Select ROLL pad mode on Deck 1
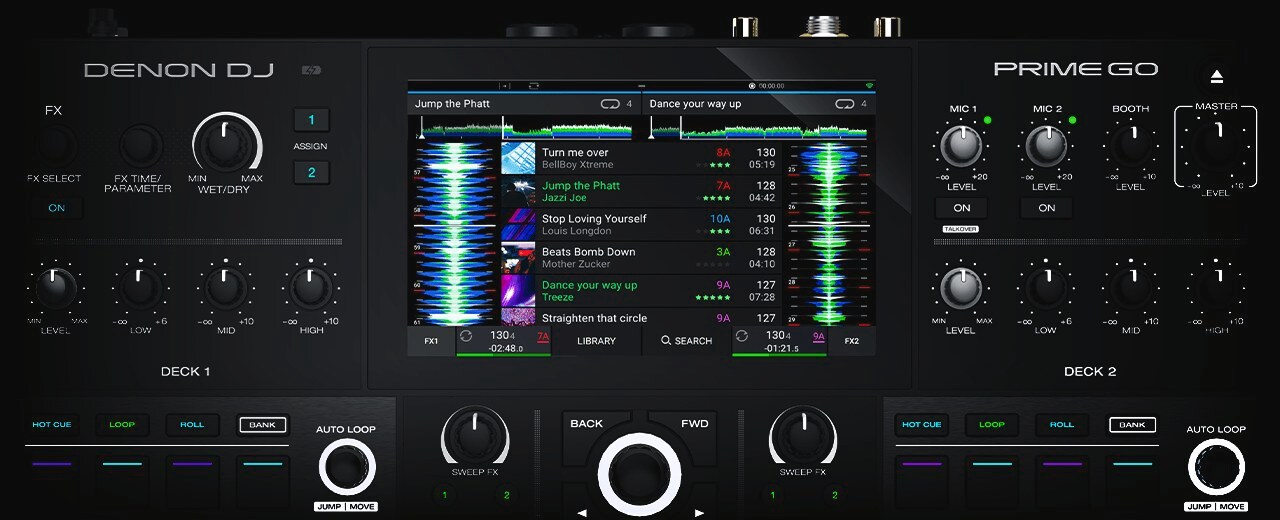1280x520 pixels. (x=192, y=425)
